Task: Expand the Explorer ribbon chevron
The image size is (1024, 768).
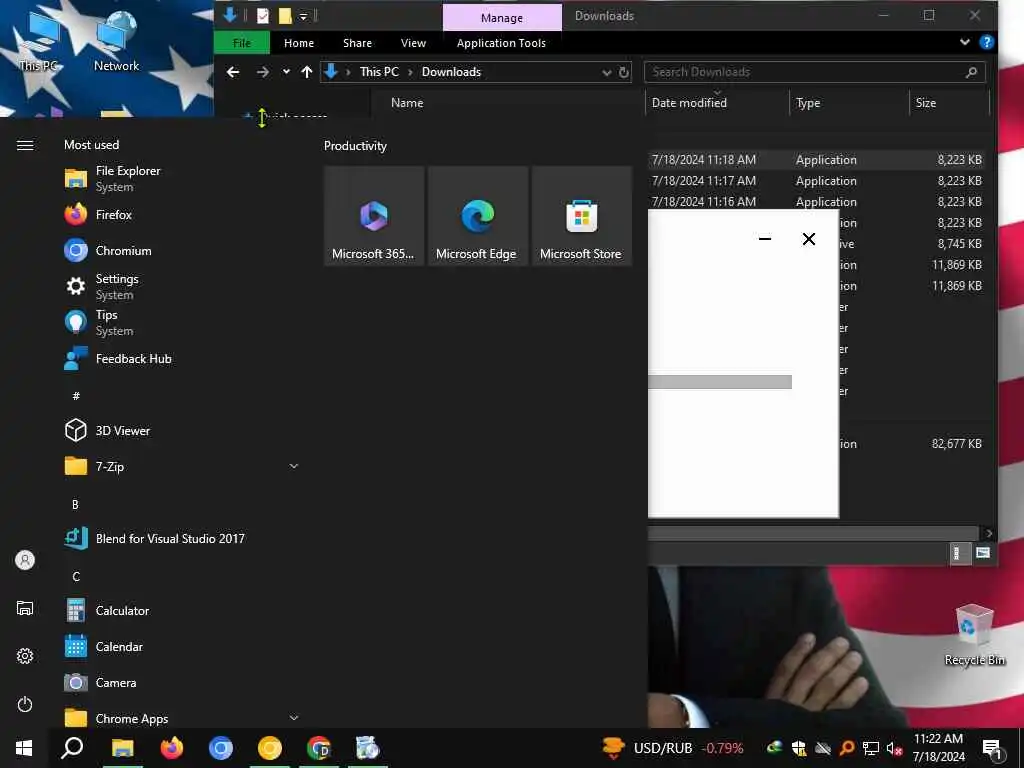Action: coord(965,42)
